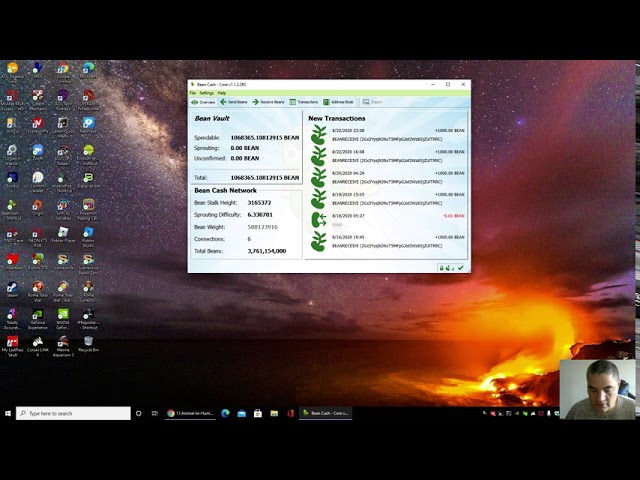Open the Subnautica Below Zero desktop icon

[x=88, y=264]
